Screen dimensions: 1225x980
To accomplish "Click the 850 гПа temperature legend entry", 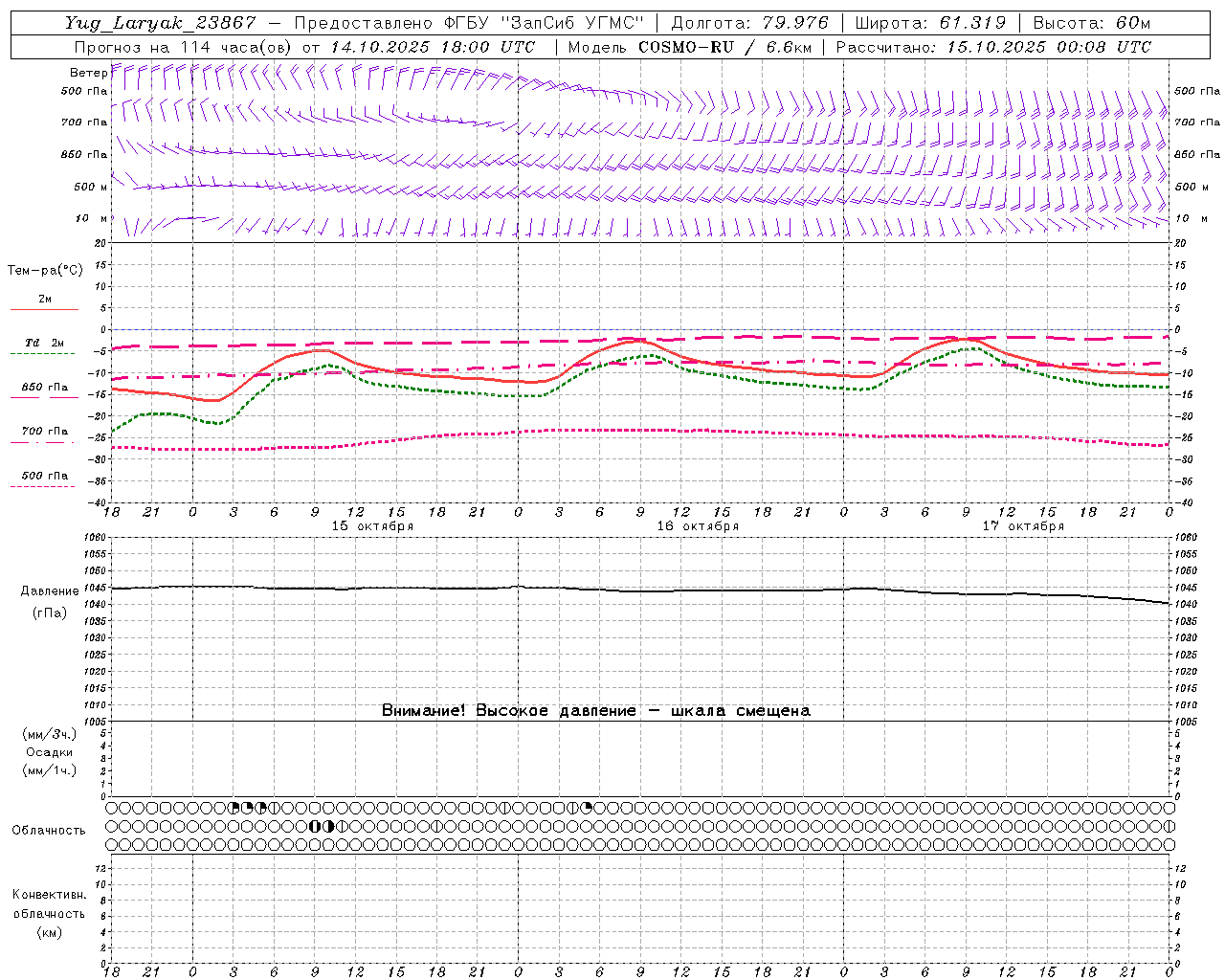I will click(x=44, y=388).
